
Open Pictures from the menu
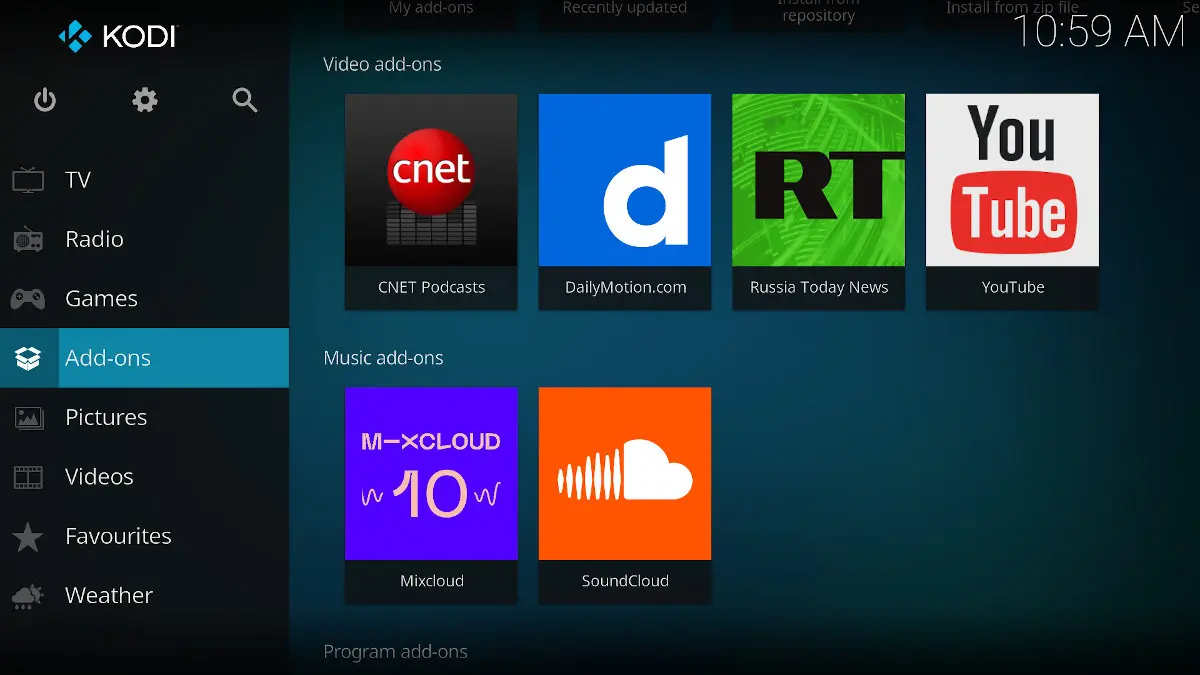coord(144,417)
